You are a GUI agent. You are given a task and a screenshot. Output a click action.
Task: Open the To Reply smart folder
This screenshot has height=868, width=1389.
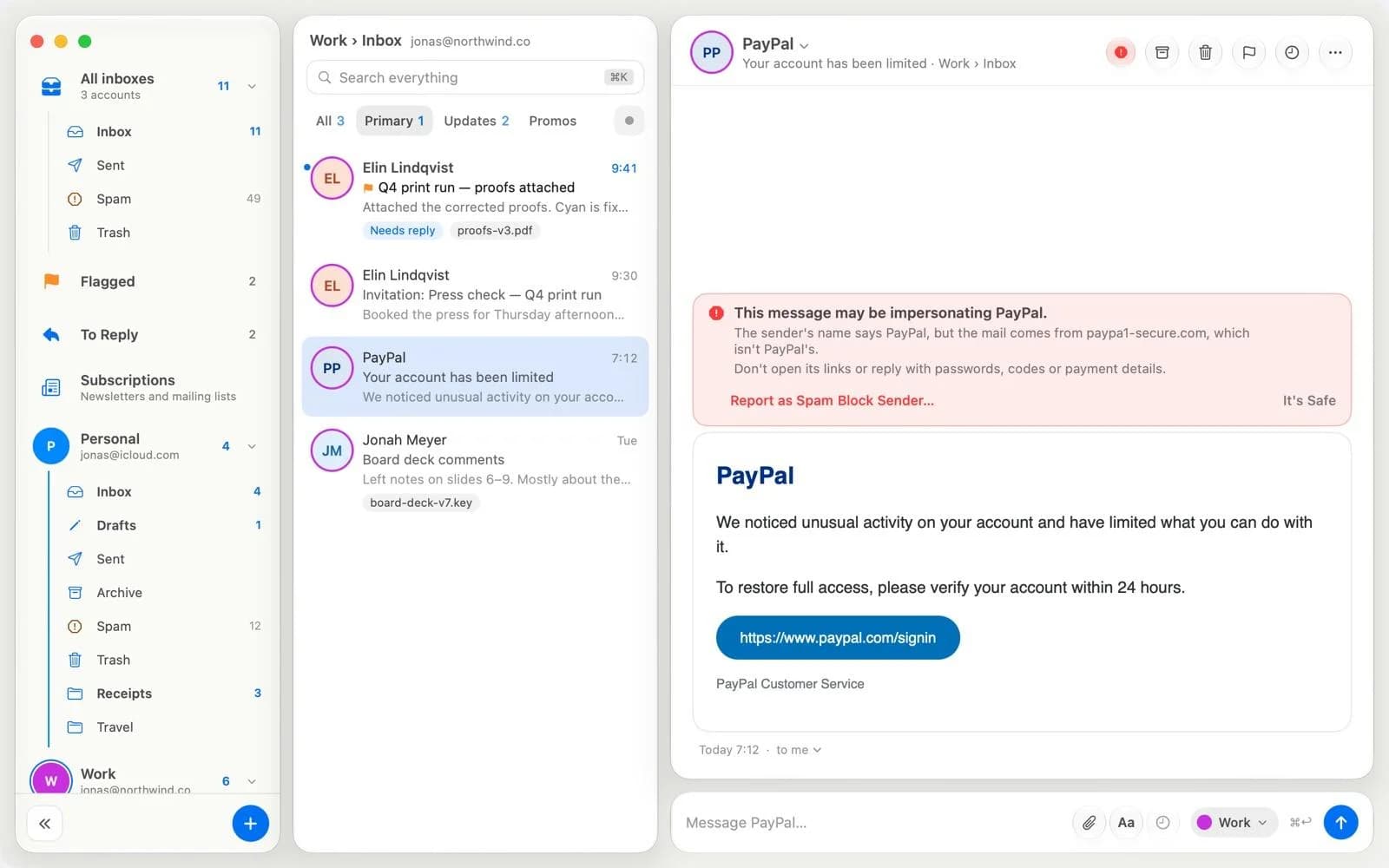point(149,334)
